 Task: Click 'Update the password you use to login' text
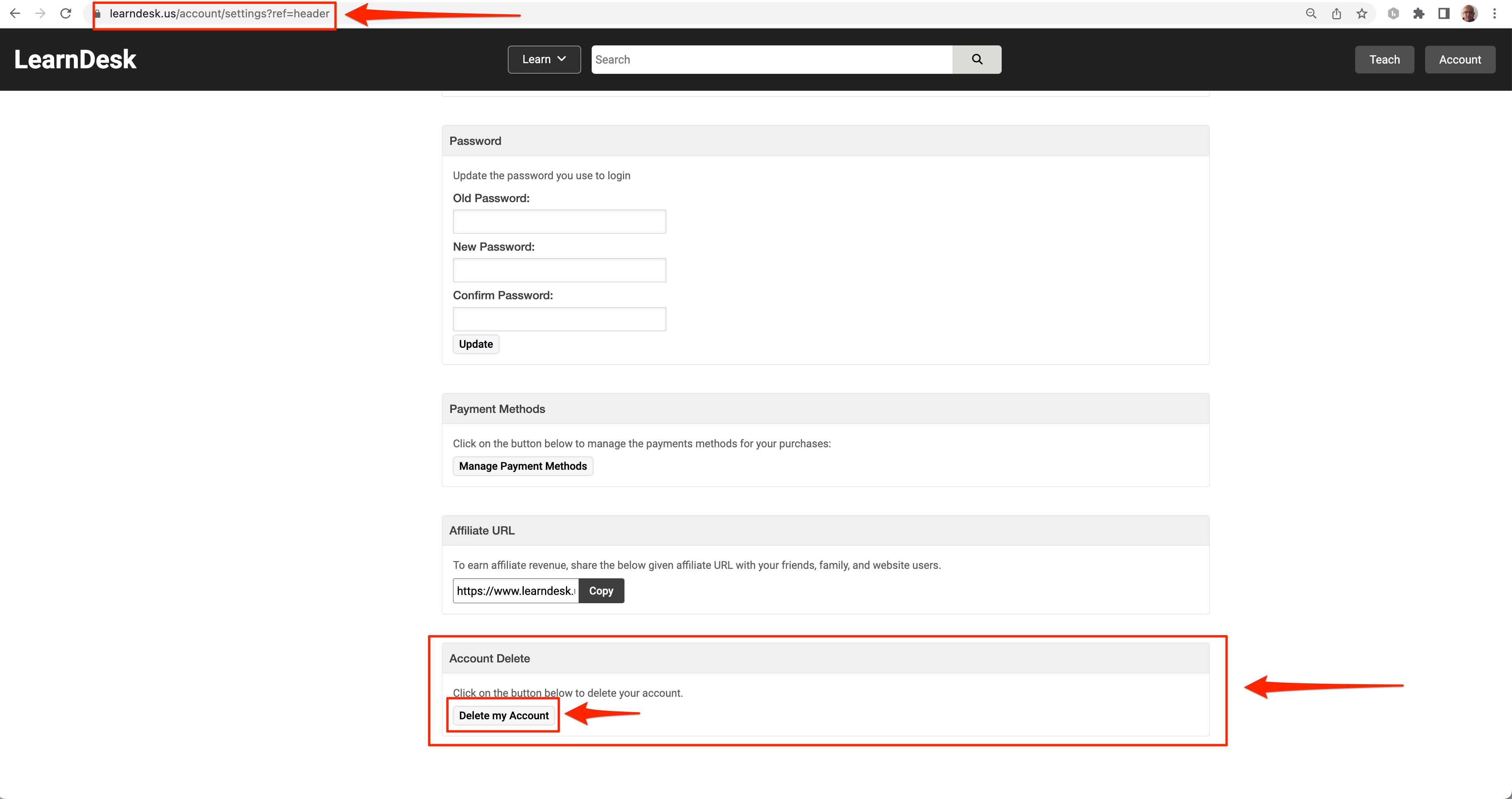click(542, 175)
